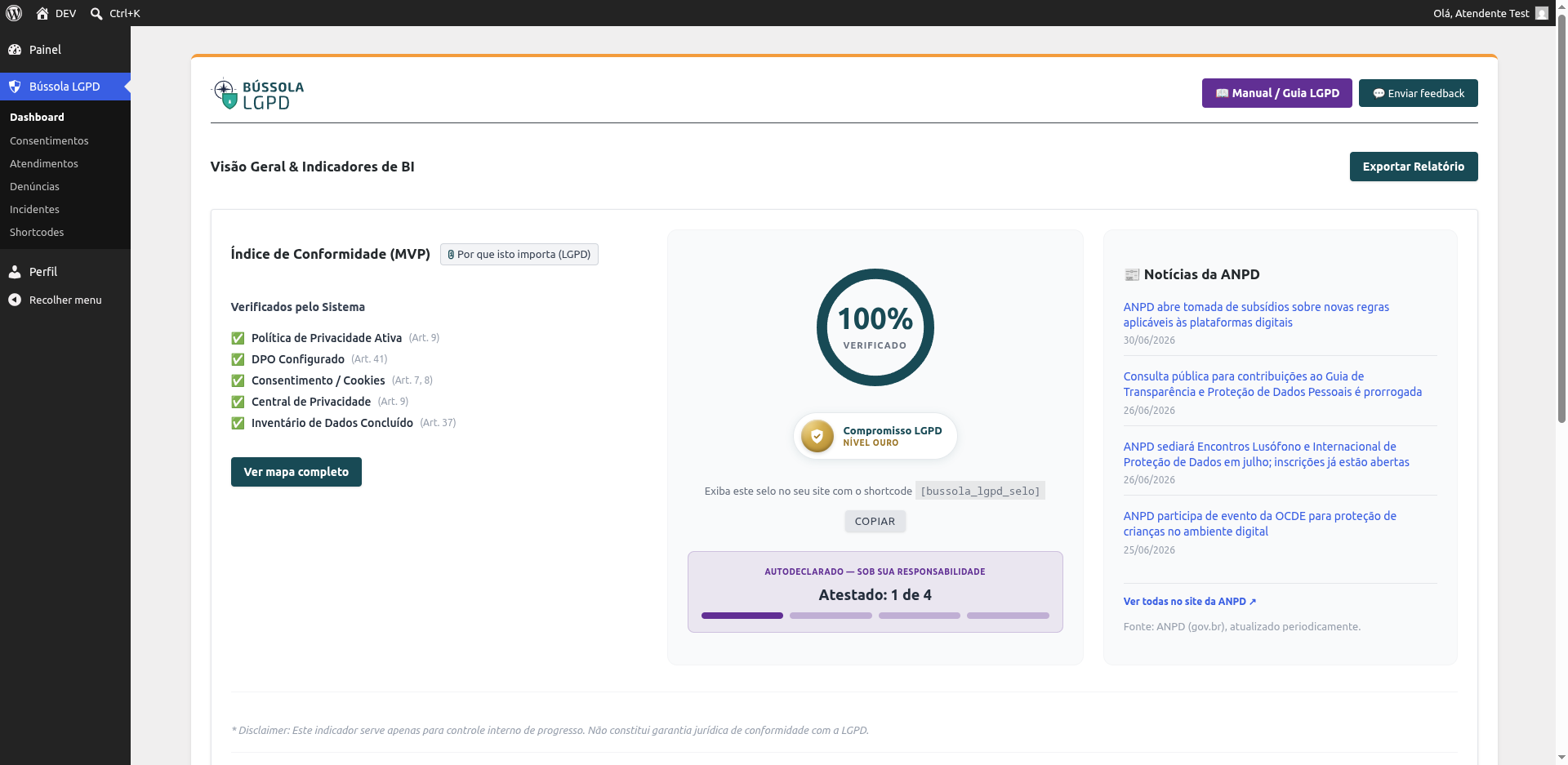
Task: Click the DEV site name in admin bar
Action: coord(65,13)
